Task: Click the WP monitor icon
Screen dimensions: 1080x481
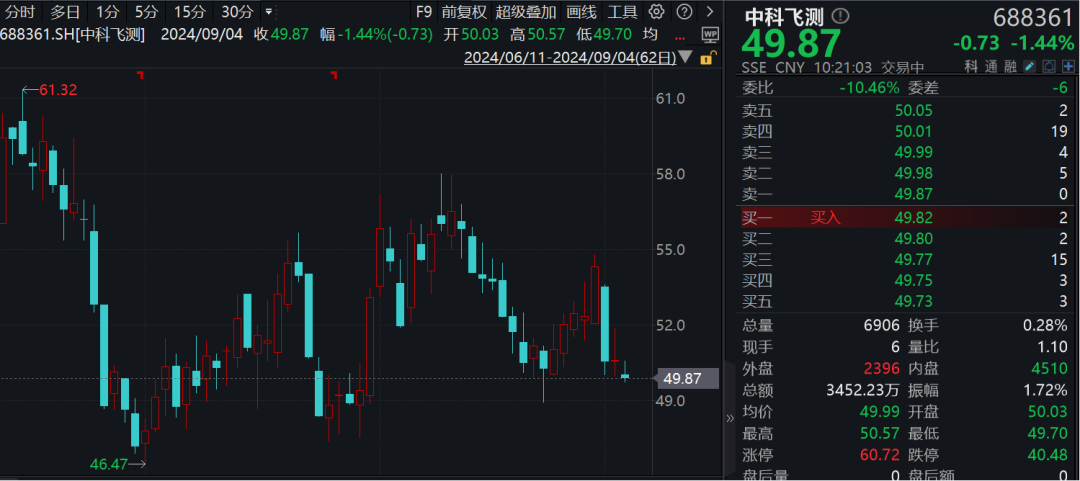Action: coord(709,34)
